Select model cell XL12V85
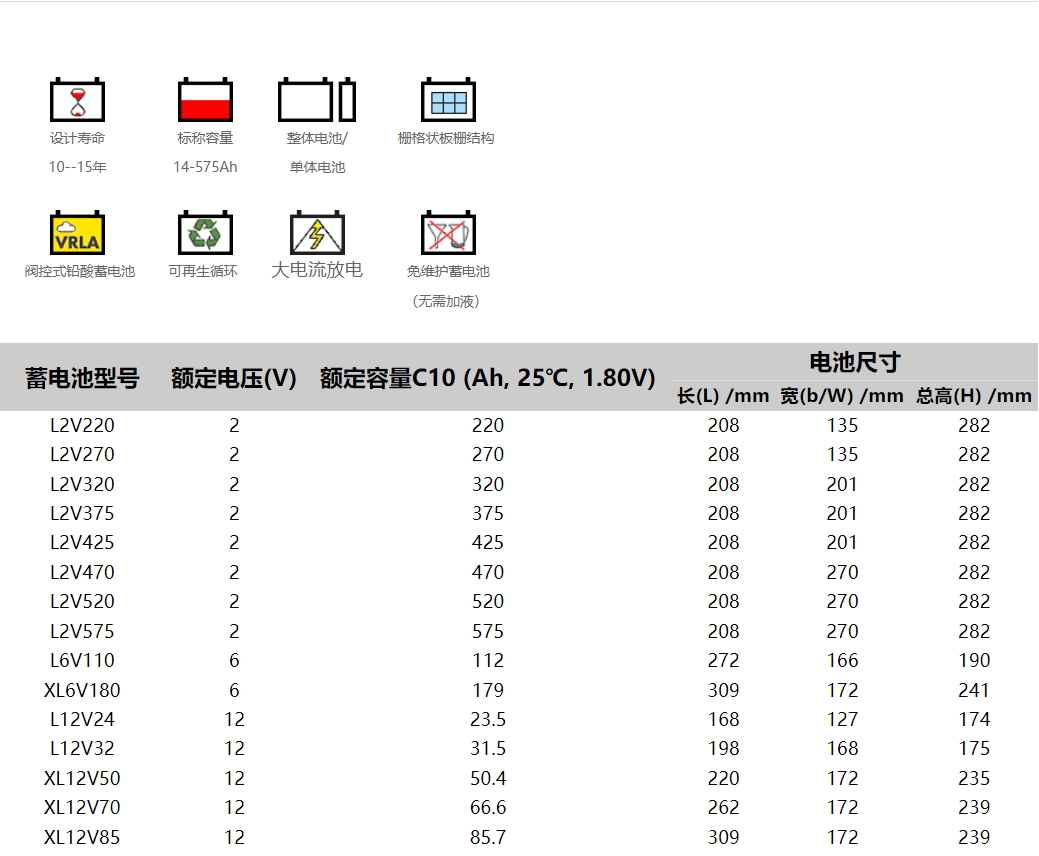 pos(82,837)
